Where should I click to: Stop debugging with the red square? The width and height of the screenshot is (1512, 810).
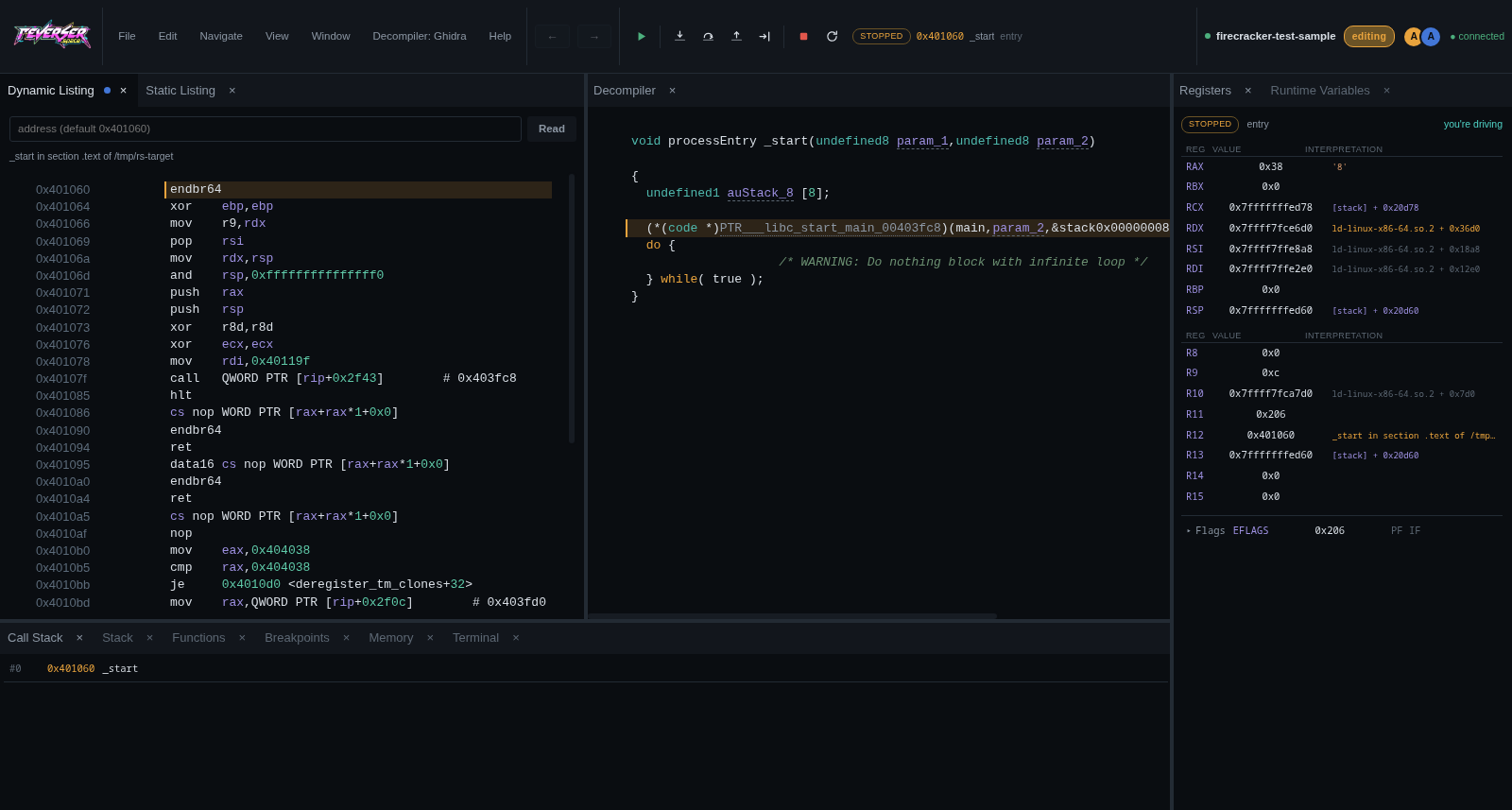[x=803, y=37]
